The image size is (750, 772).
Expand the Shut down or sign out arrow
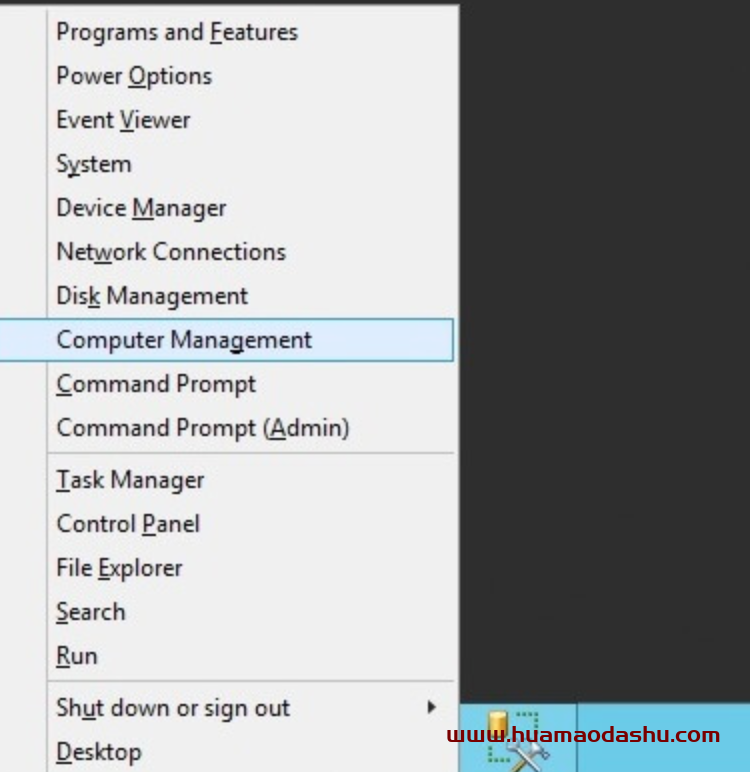click(431, 707)
